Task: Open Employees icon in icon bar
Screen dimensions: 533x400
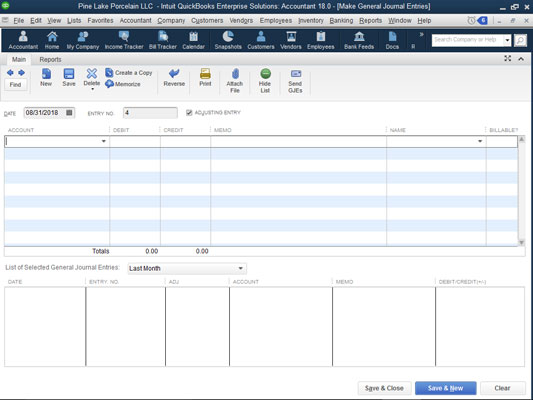Action: tap(321, 40)
